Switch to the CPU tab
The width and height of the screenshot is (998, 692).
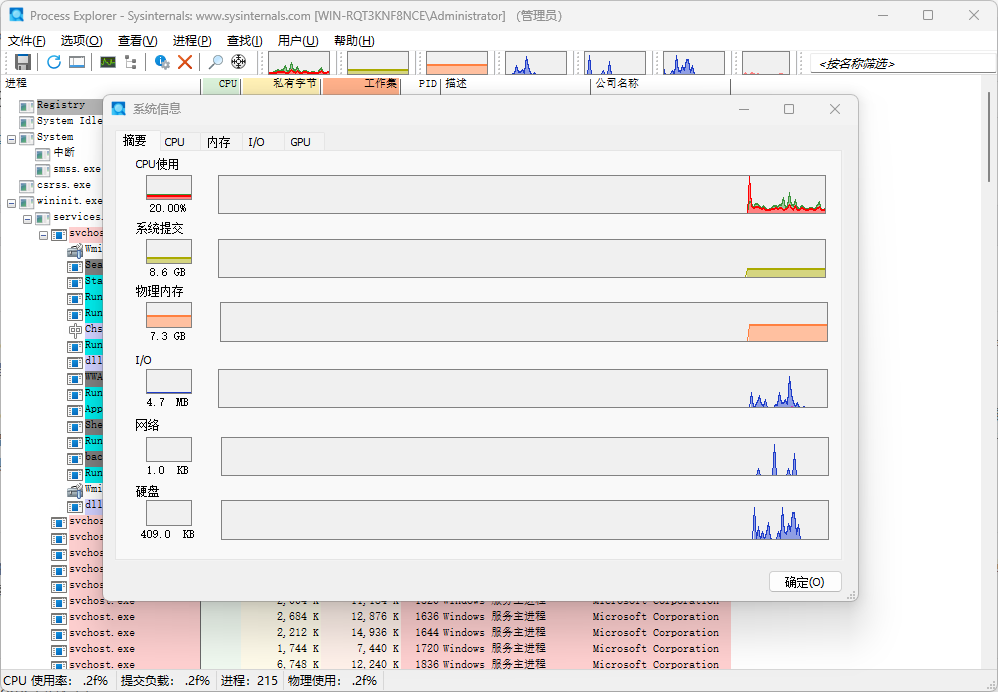click(174, 142)
